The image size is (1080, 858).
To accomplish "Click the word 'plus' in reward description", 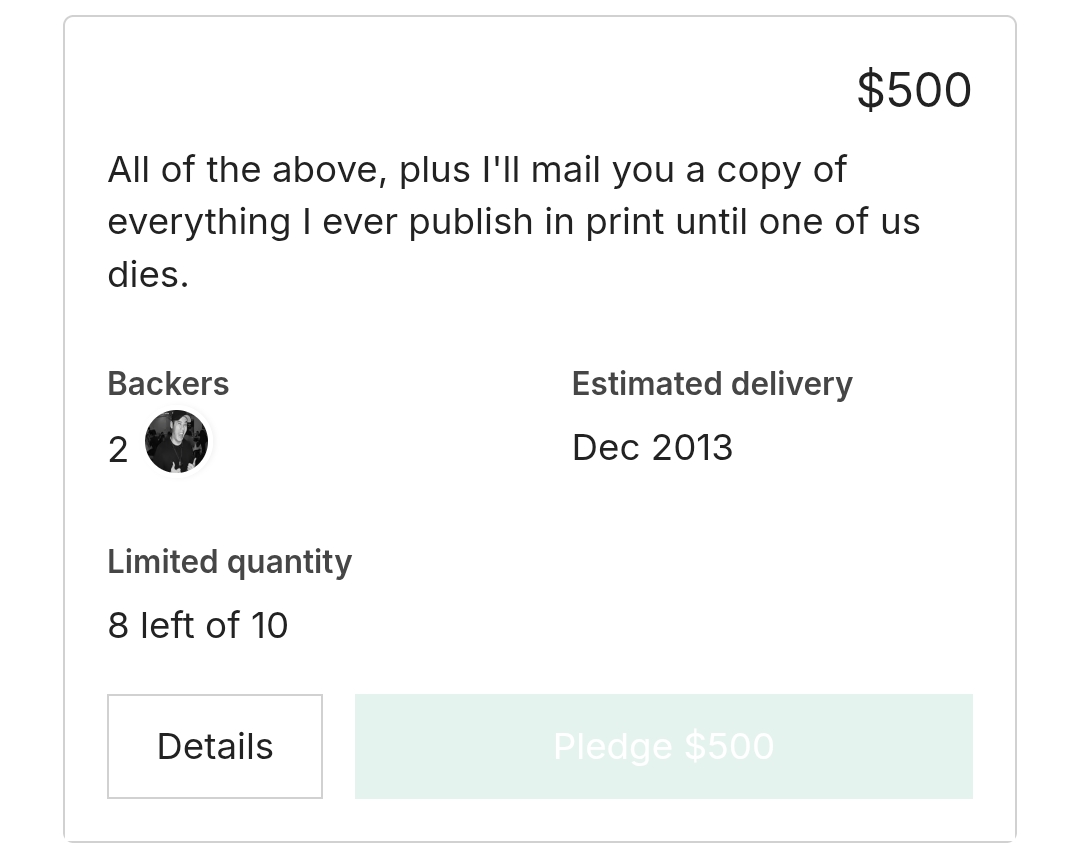I will point(434,170).
